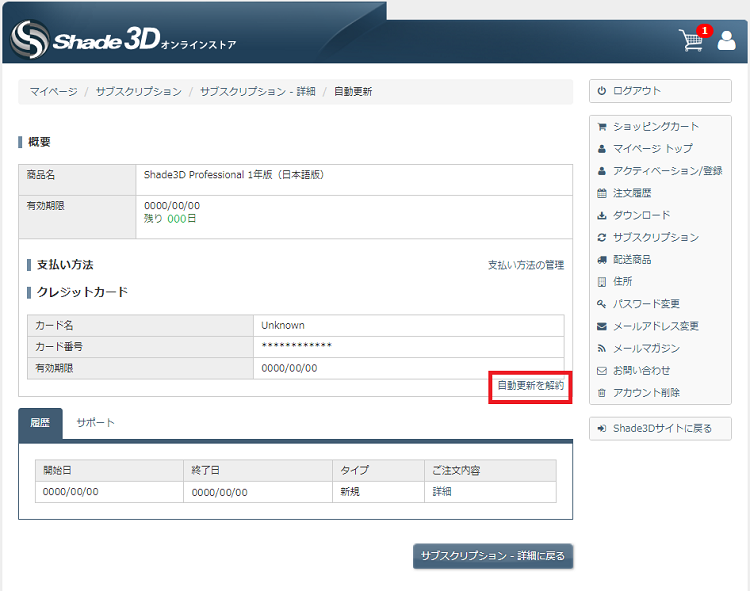
Task: Open アクティベーション/登録 in the sidebar
Action: click(668, 171)
